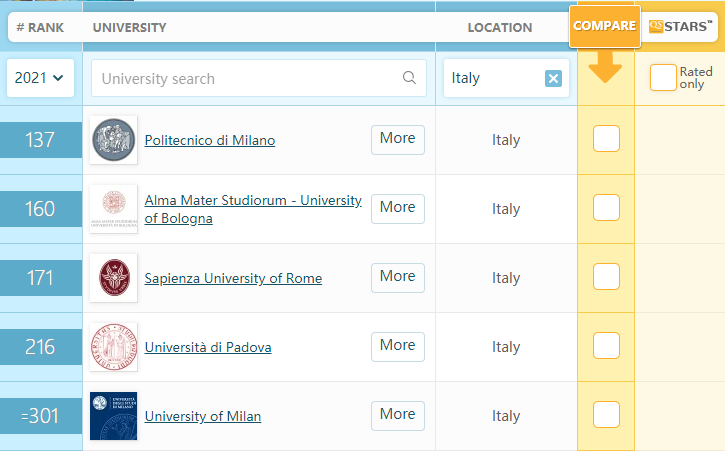Viewport: 725px width, 451px height.
Task: Open the Università di Padova link
Action: pyautogui.click(x=208, y=347)
